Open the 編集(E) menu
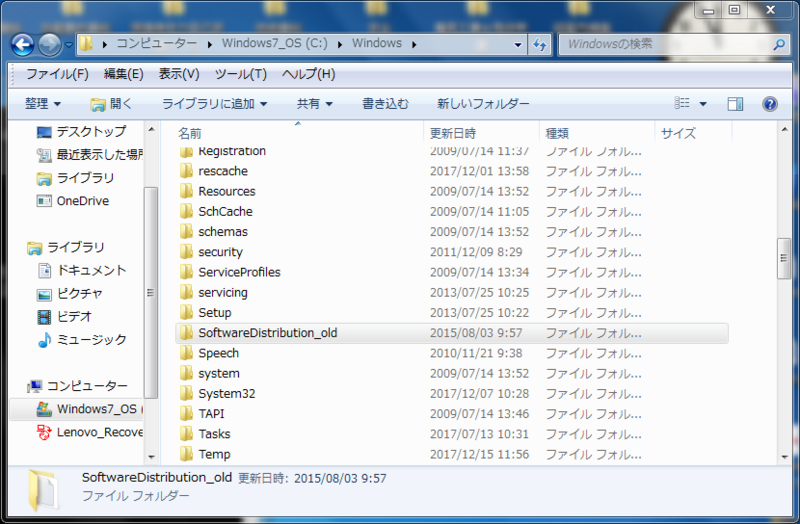 [x=124, y=74]
